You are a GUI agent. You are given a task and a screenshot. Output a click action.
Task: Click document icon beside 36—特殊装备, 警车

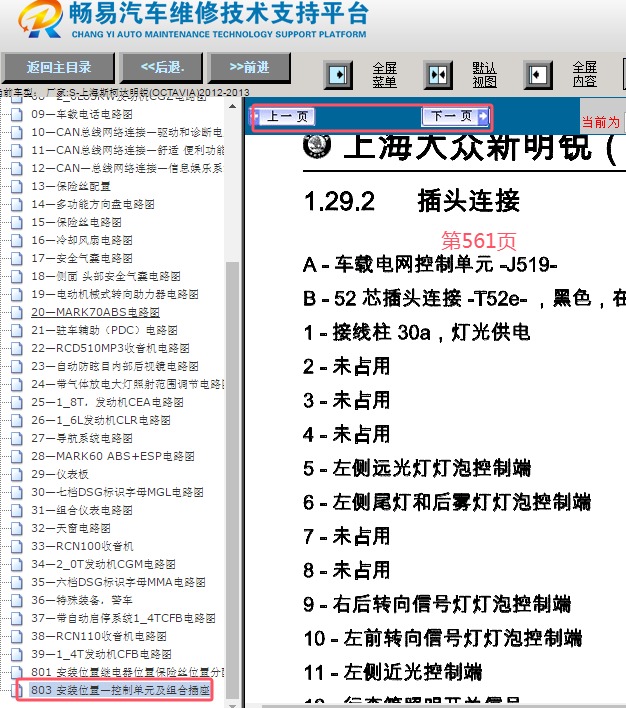click(17, 600)
